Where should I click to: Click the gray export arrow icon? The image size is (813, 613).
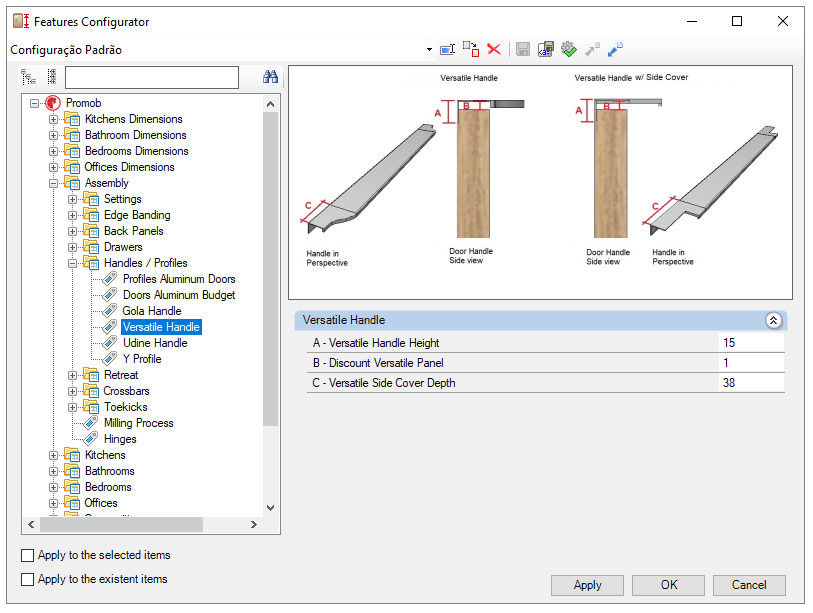click(x=592, y=49)
